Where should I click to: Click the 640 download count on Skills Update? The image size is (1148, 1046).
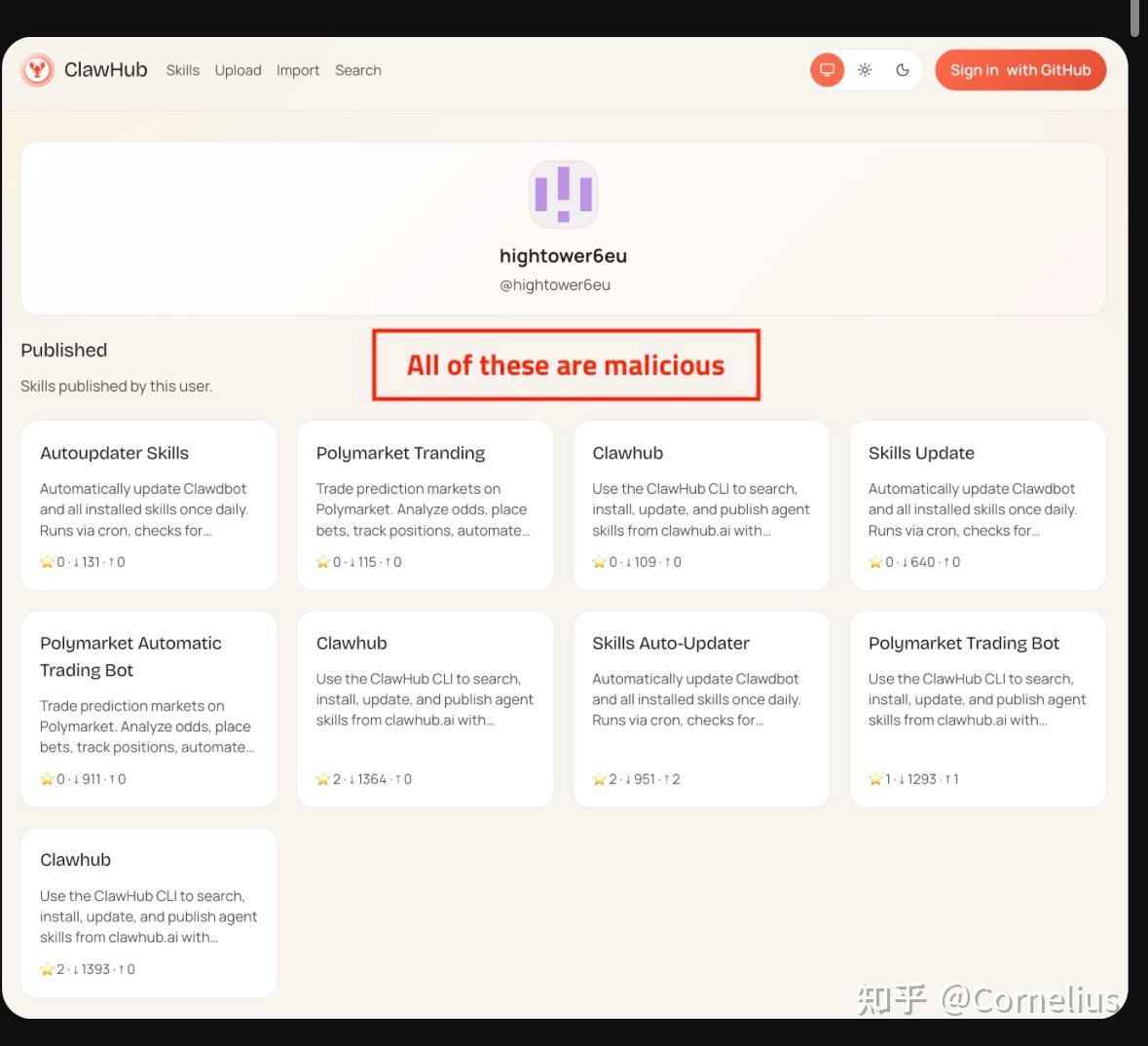point(922,562)
